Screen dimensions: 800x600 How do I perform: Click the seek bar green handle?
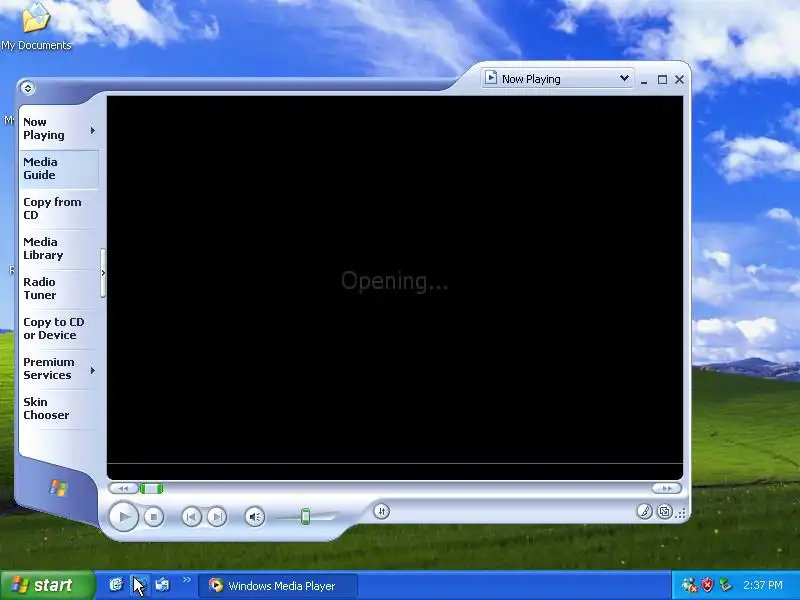(x=152, y=489)
